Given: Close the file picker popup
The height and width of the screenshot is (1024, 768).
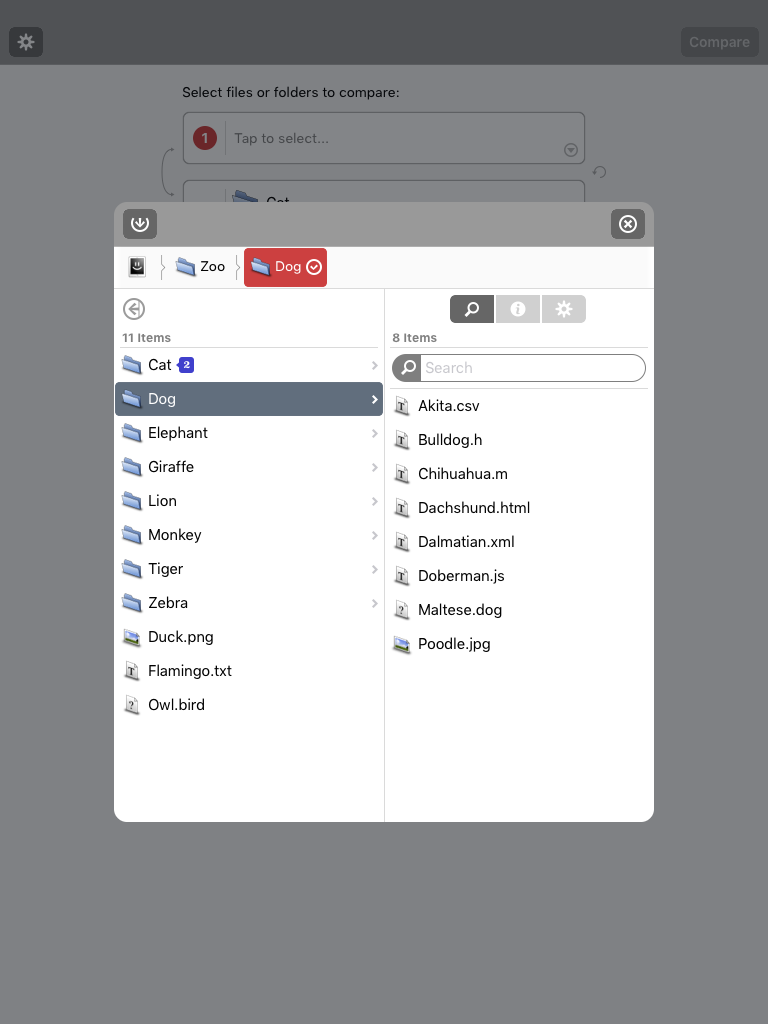Looking at the screenshot, I should [x=628, y=224].
